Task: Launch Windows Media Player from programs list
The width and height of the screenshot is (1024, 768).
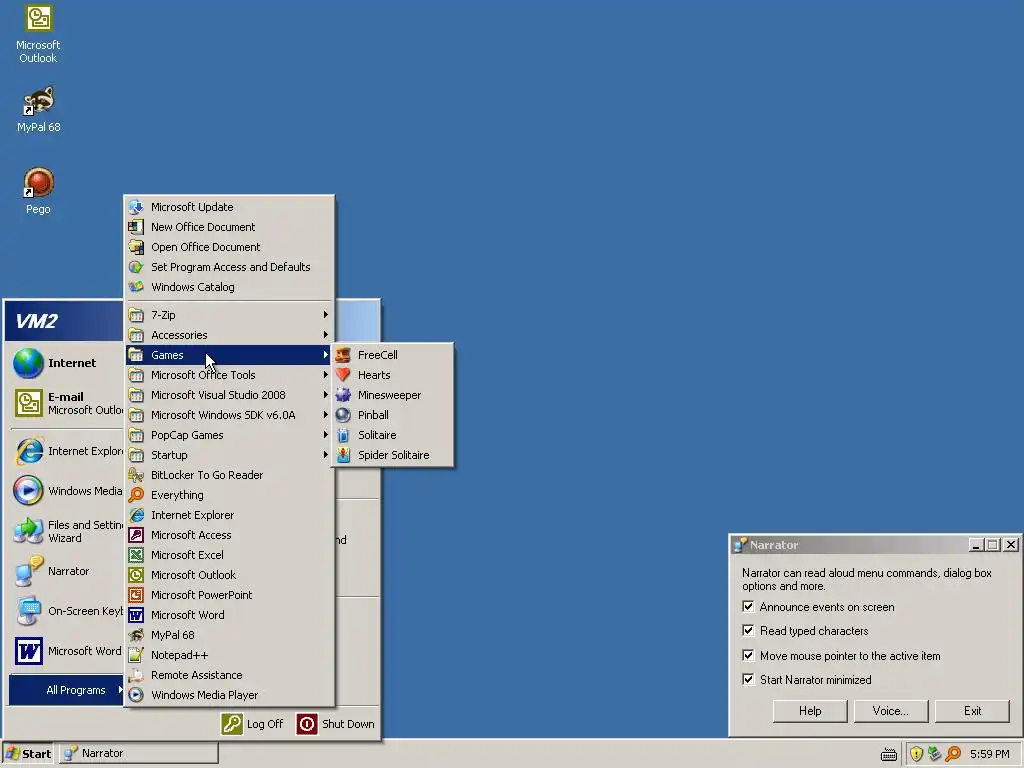Action: click(x=229, y=695)
